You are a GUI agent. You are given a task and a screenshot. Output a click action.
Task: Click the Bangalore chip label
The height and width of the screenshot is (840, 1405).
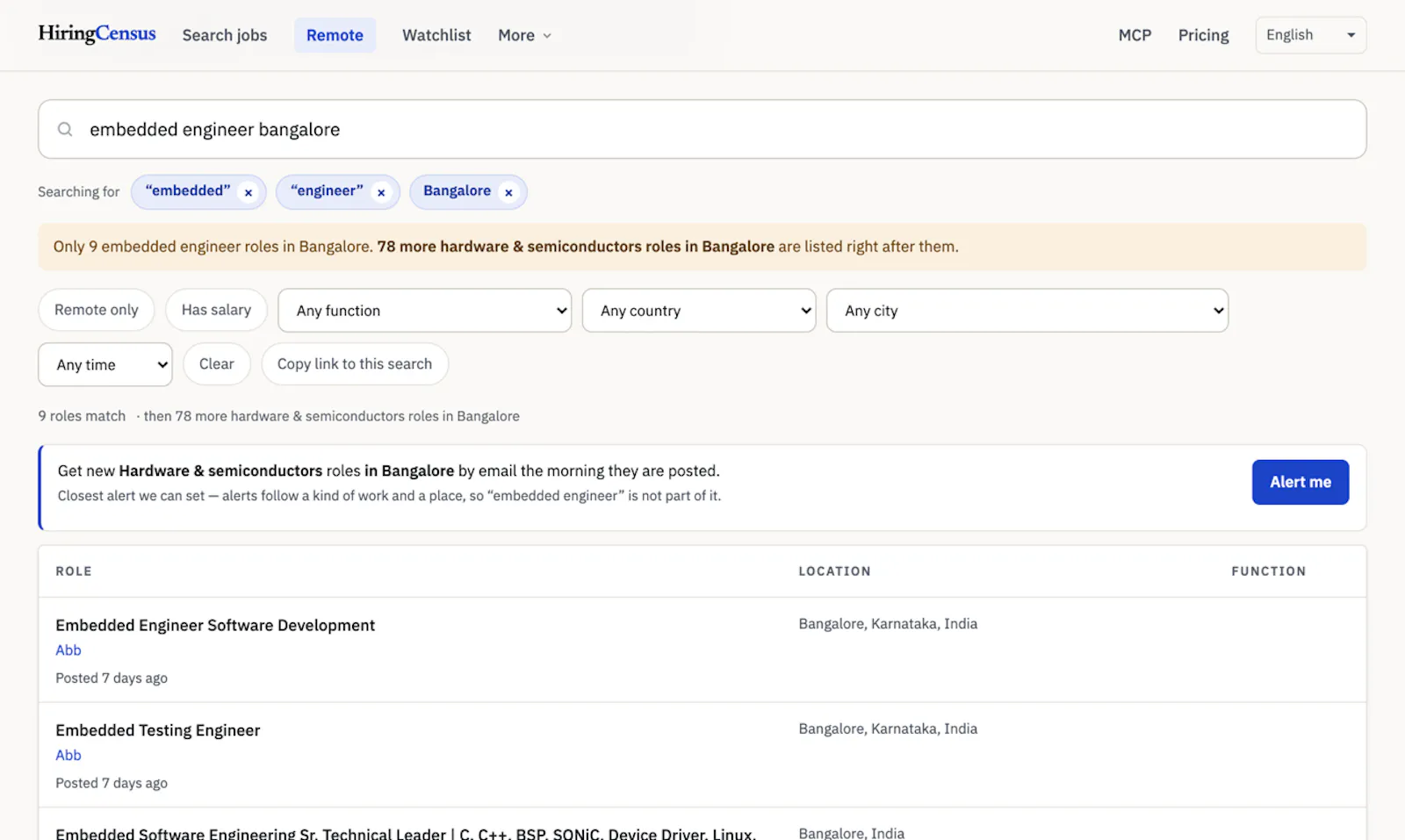457,190
